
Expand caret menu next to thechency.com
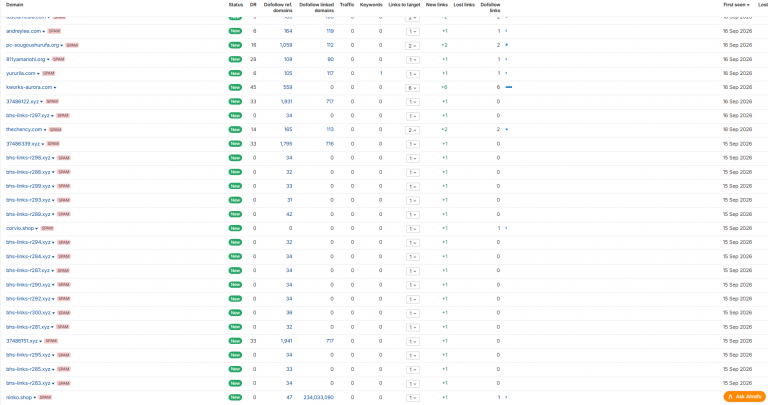[x=45, y=130]
